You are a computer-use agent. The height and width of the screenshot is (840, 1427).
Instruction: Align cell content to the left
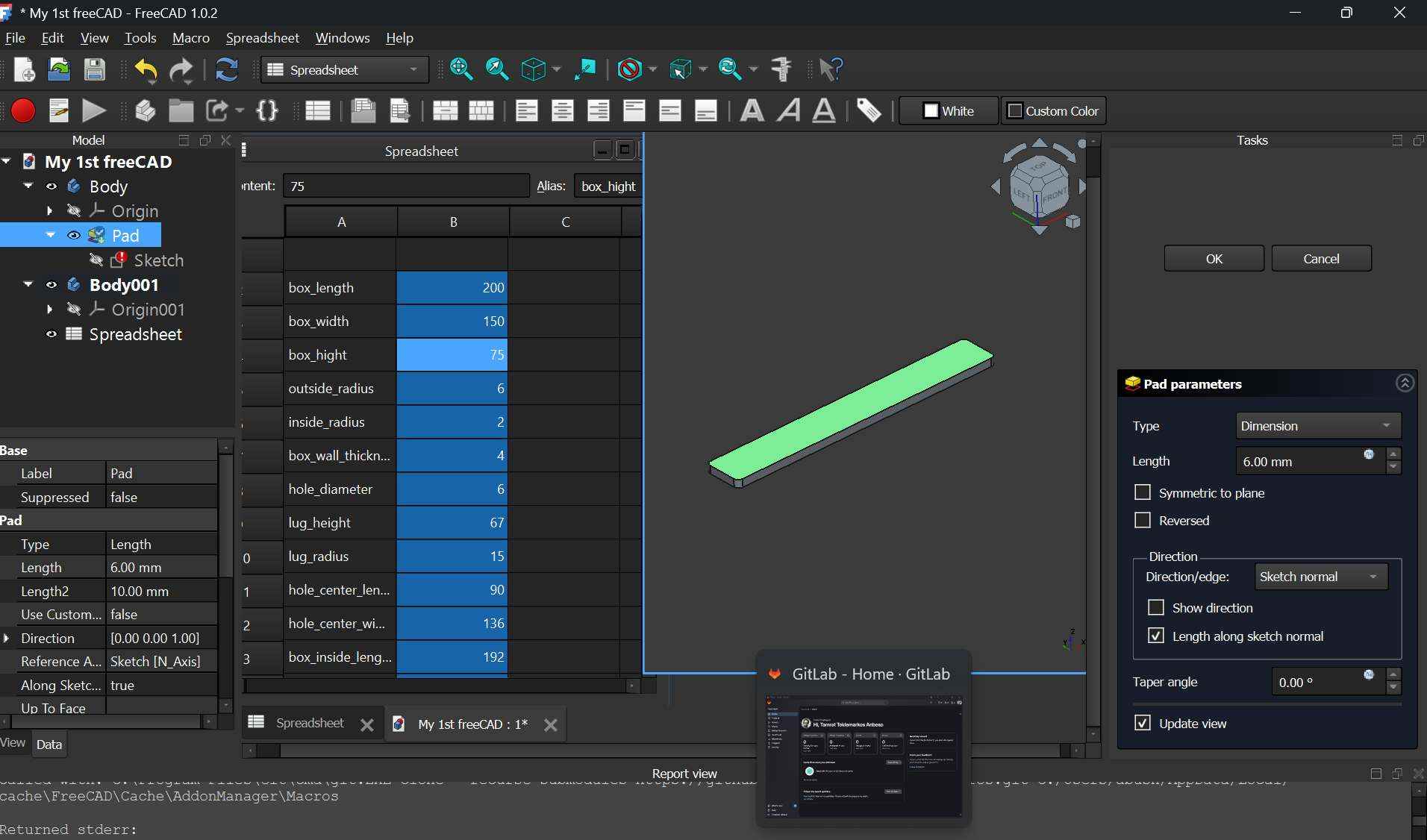coord(527,111)
